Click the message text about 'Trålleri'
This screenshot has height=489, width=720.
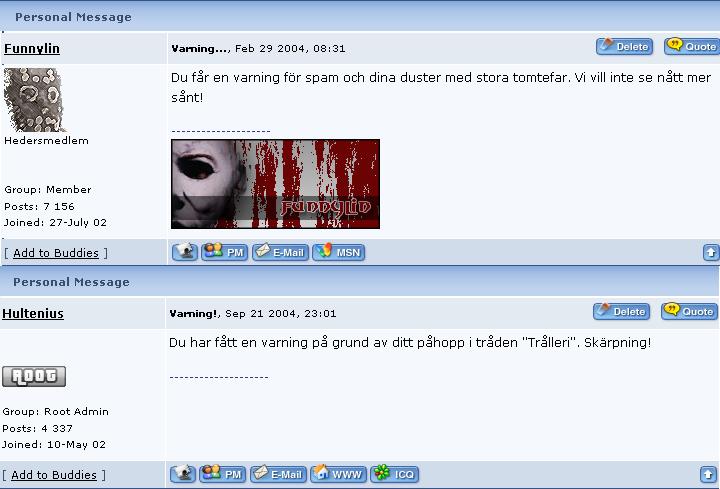(410, 343)
